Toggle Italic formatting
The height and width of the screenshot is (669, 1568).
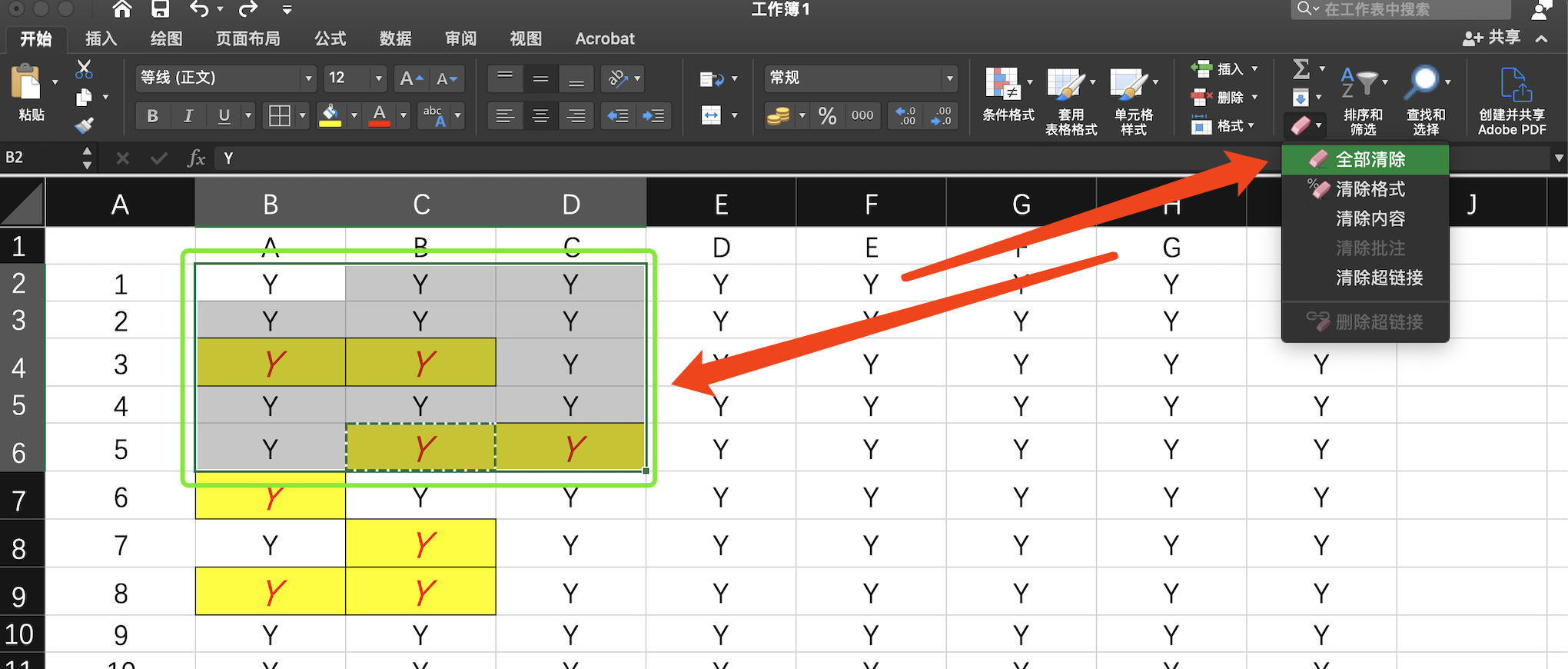[188, 116]
